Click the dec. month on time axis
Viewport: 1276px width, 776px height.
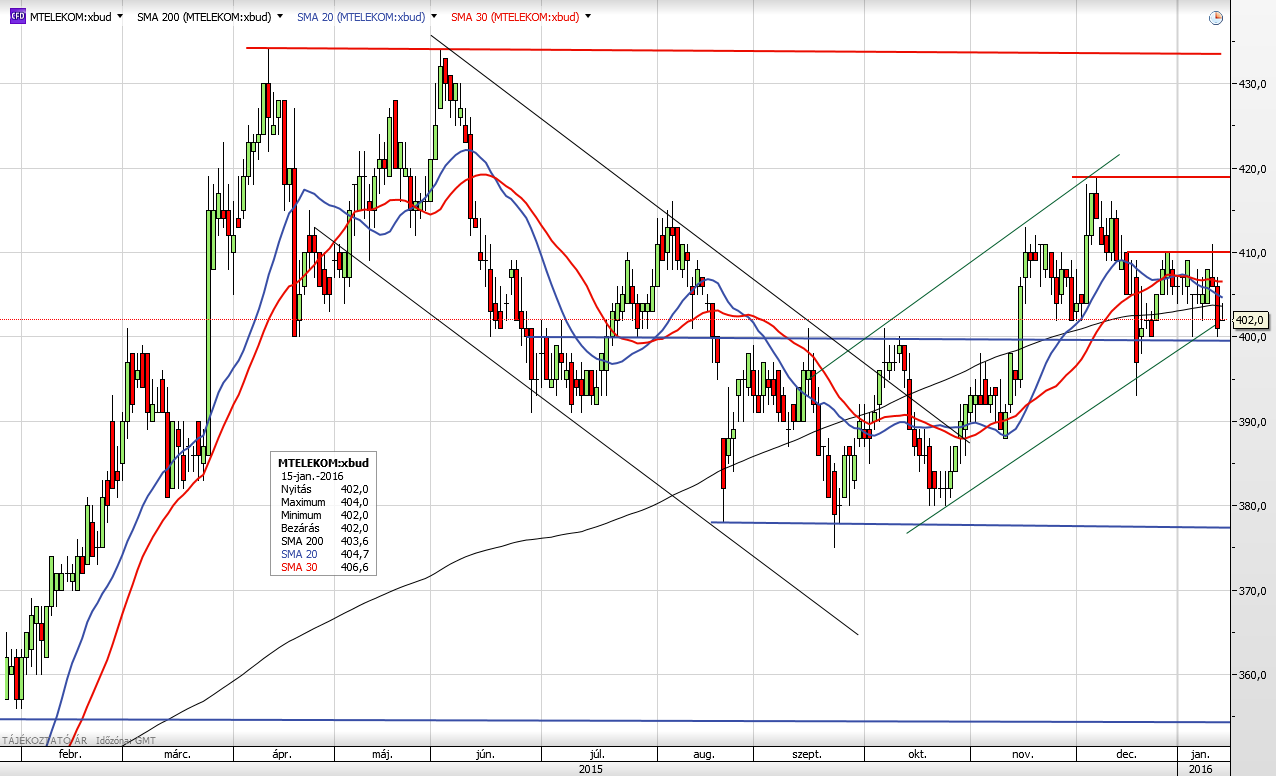point(1126,755)
